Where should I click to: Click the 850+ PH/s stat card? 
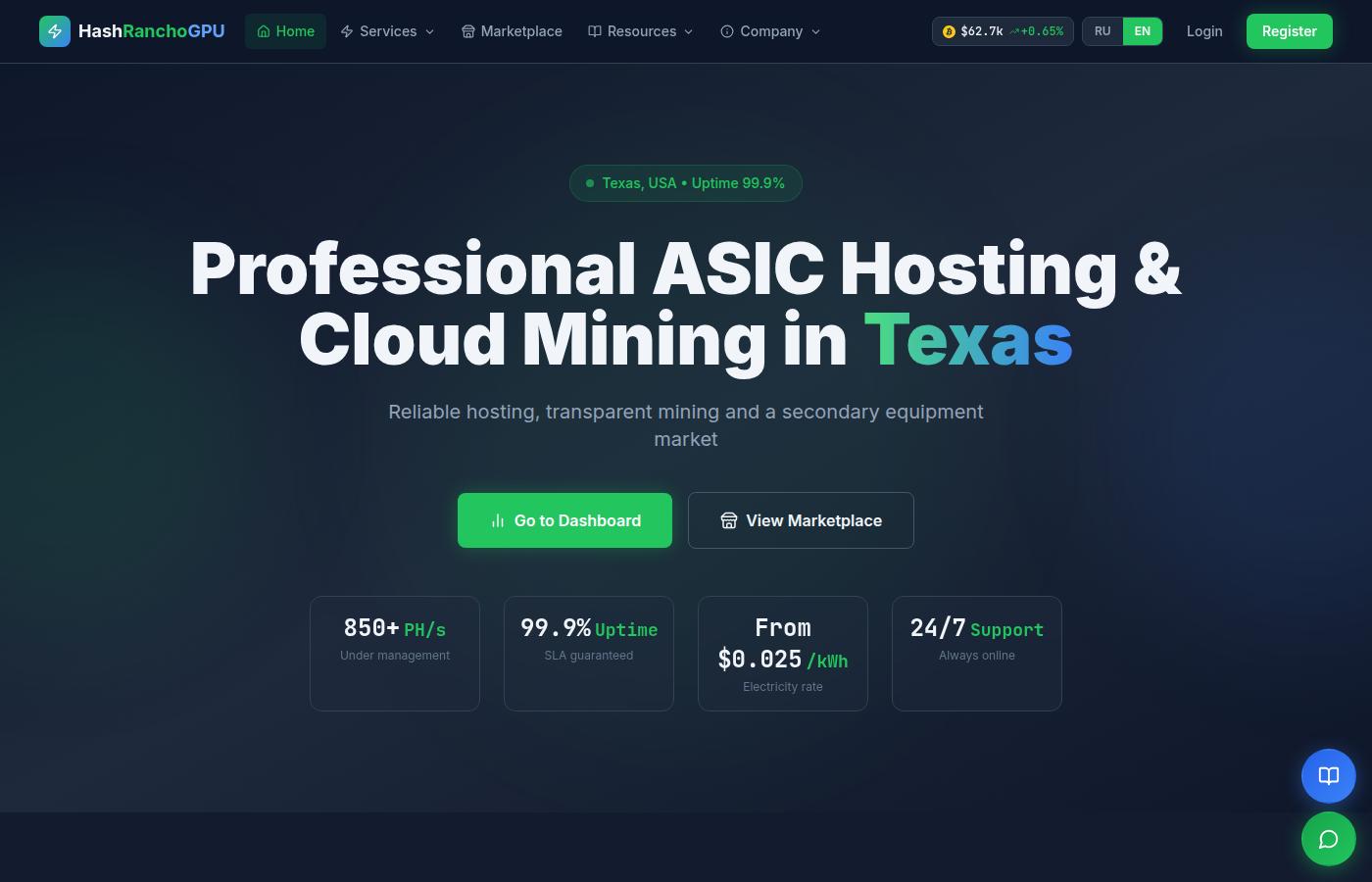pyautogui.click(x=395, y=654)
